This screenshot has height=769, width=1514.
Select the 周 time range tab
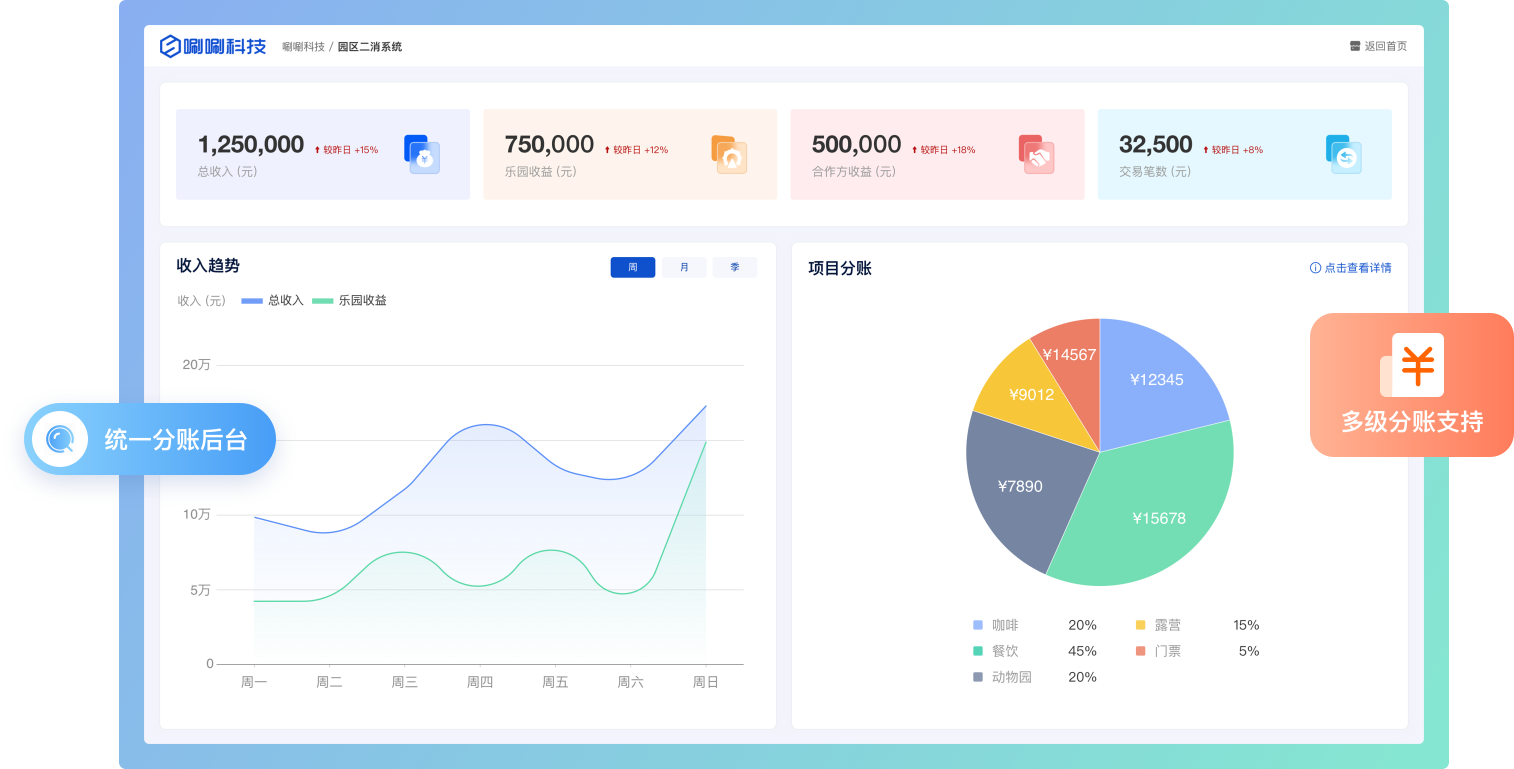click(633, 267)
